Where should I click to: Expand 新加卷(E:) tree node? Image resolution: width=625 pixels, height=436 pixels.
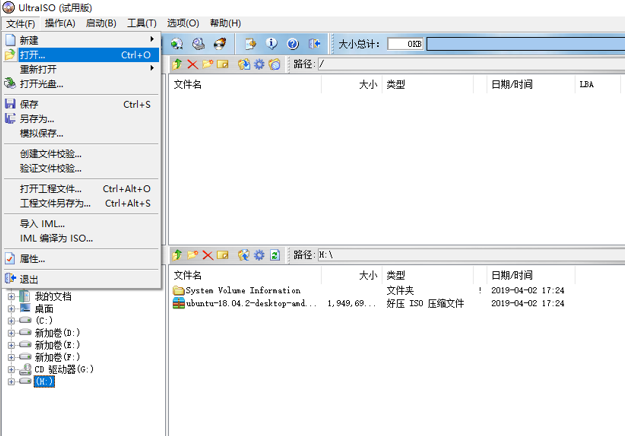(11, 345)
